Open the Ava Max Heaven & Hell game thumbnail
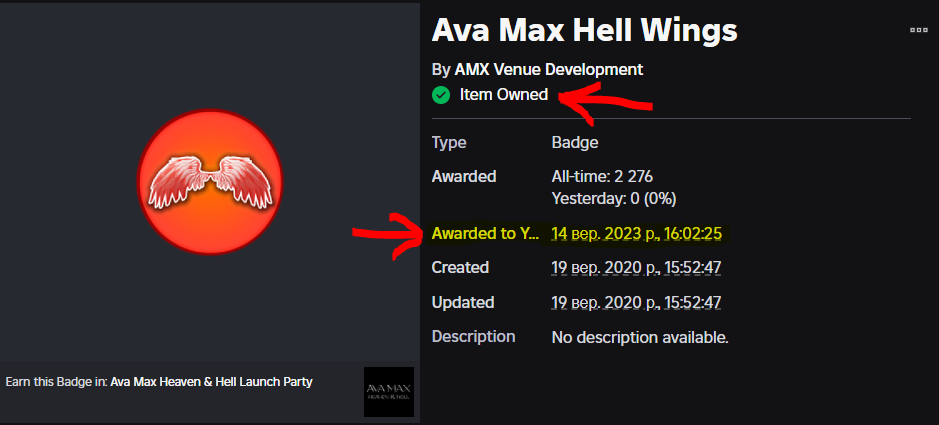This screenshot has height=425, width=939. [388, 391]
